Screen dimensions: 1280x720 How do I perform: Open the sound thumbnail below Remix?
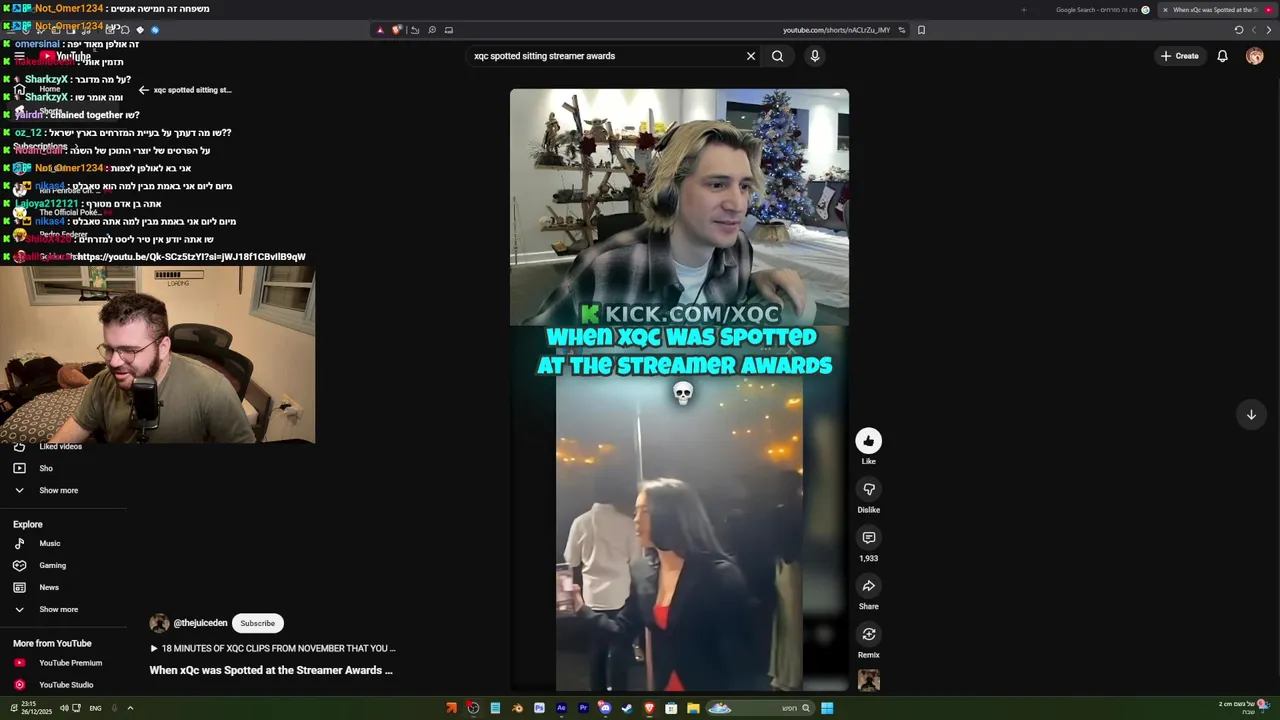[x=868, y=681]
